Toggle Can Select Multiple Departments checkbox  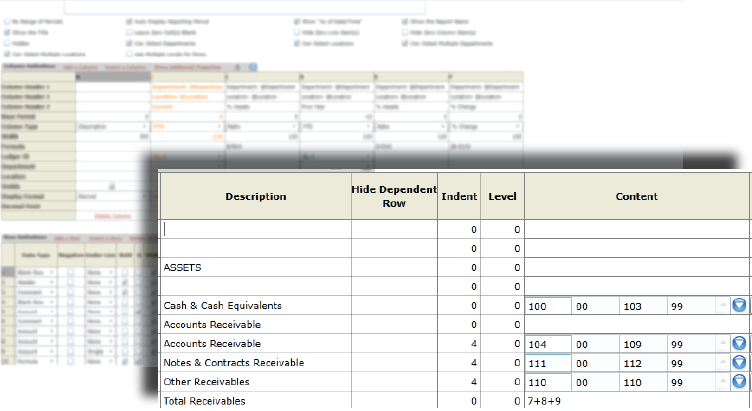click(403, 44)
